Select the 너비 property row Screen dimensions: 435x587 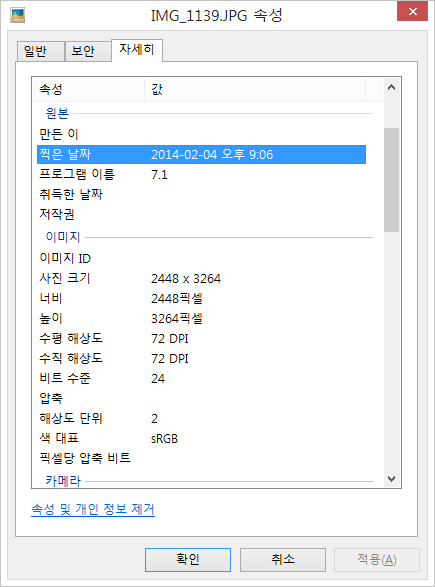[x=201, y=298]
